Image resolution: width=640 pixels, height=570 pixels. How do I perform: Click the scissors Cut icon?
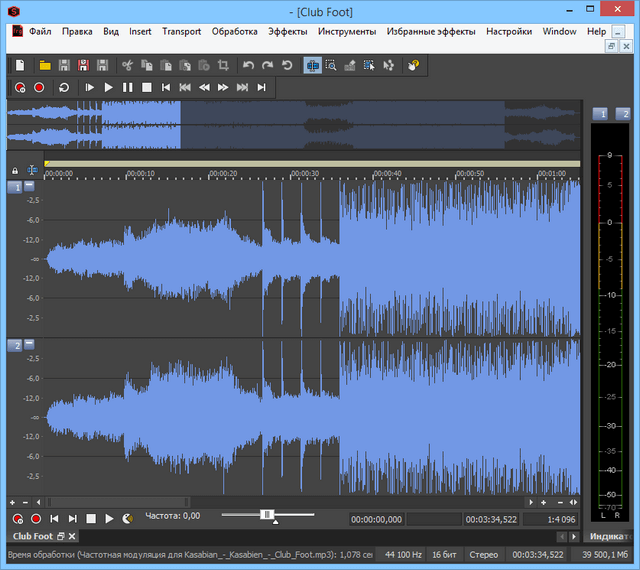(127, 65)
